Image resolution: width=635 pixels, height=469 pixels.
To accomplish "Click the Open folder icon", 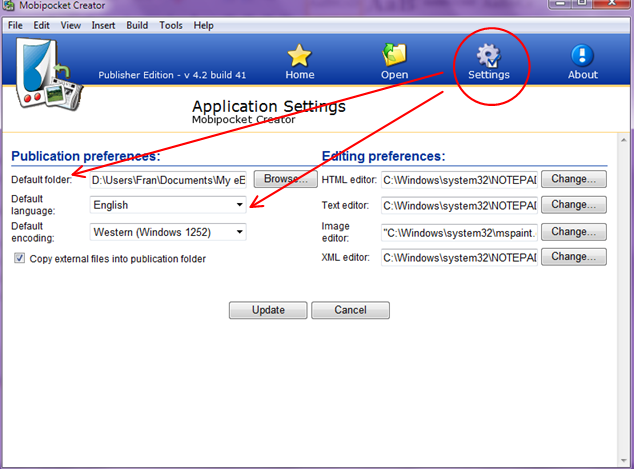I will (x=394, y=55).
